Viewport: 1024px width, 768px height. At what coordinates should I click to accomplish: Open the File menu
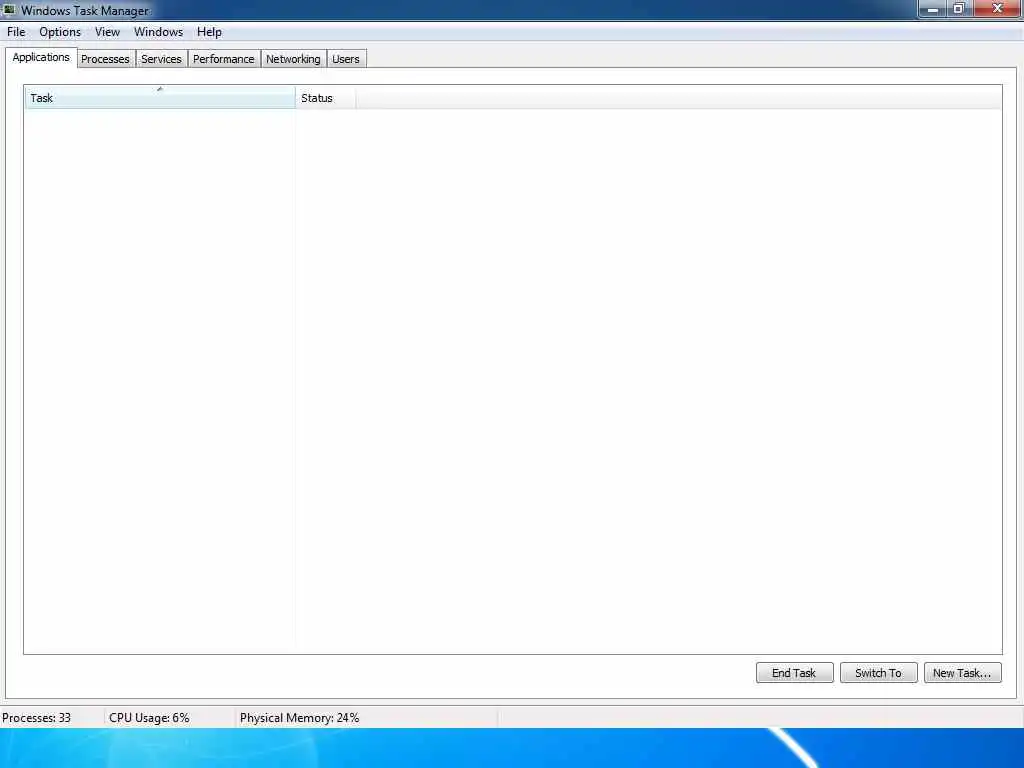16,32
